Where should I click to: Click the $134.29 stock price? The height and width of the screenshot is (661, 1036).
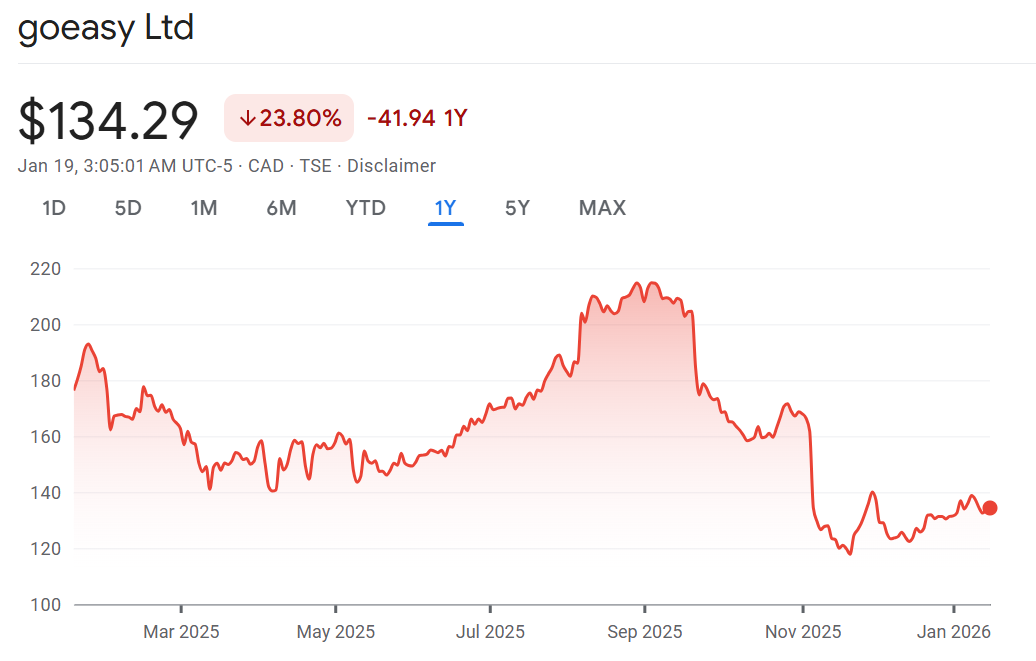click(x=108, y=120)
